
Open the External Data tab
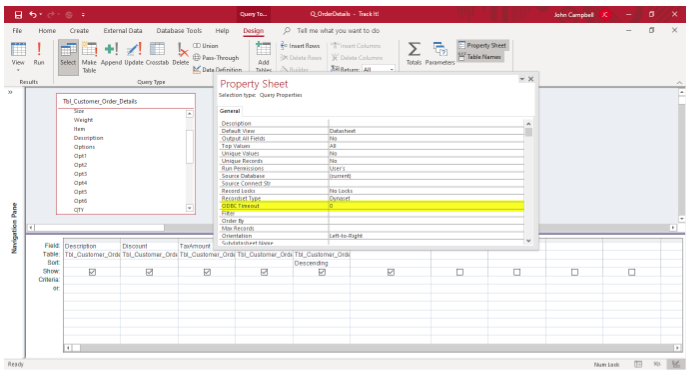[123, 31]
